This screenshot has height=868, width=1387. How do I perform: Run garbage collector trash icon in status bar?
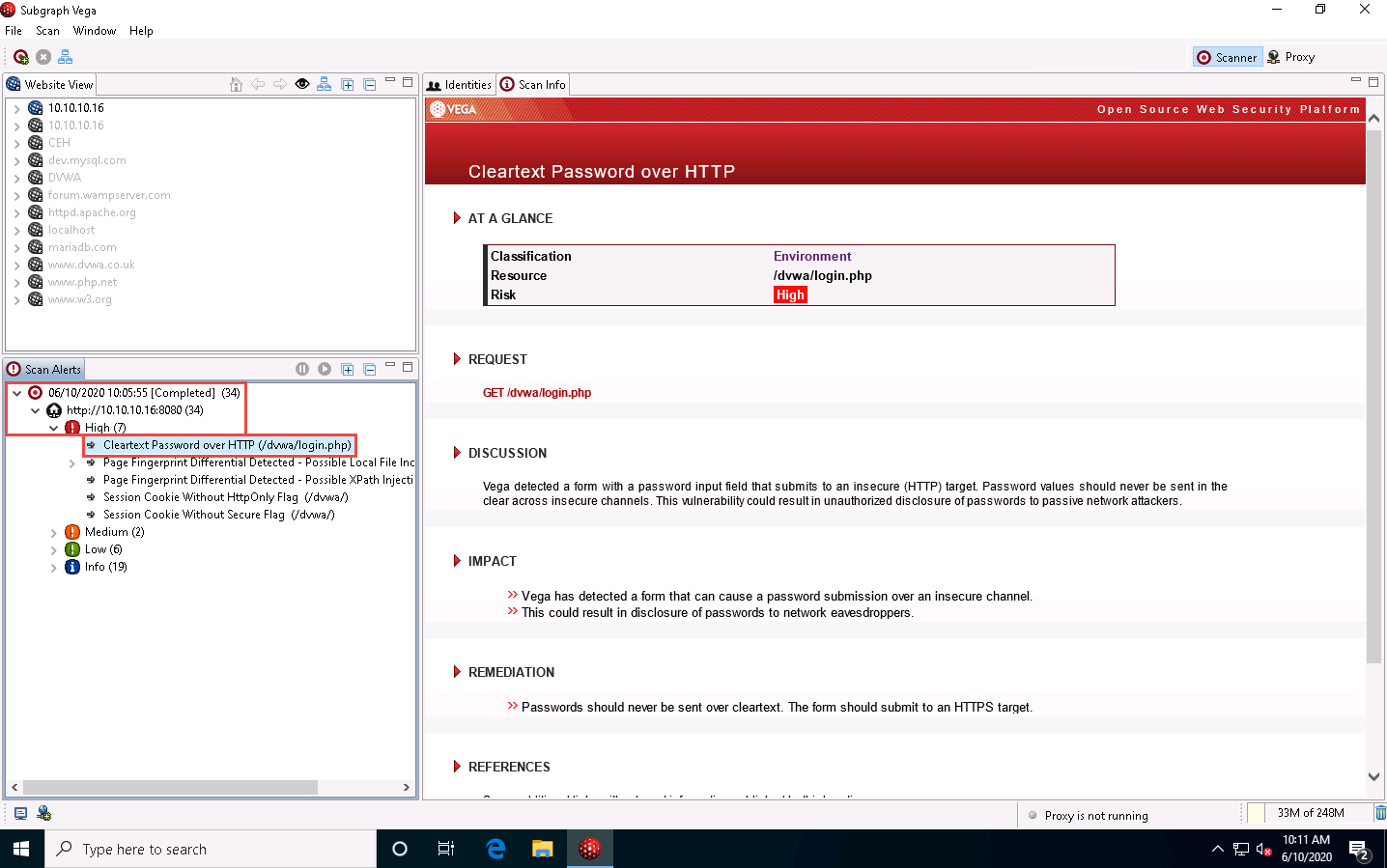pyautogui.click(x=1380, y=813)
